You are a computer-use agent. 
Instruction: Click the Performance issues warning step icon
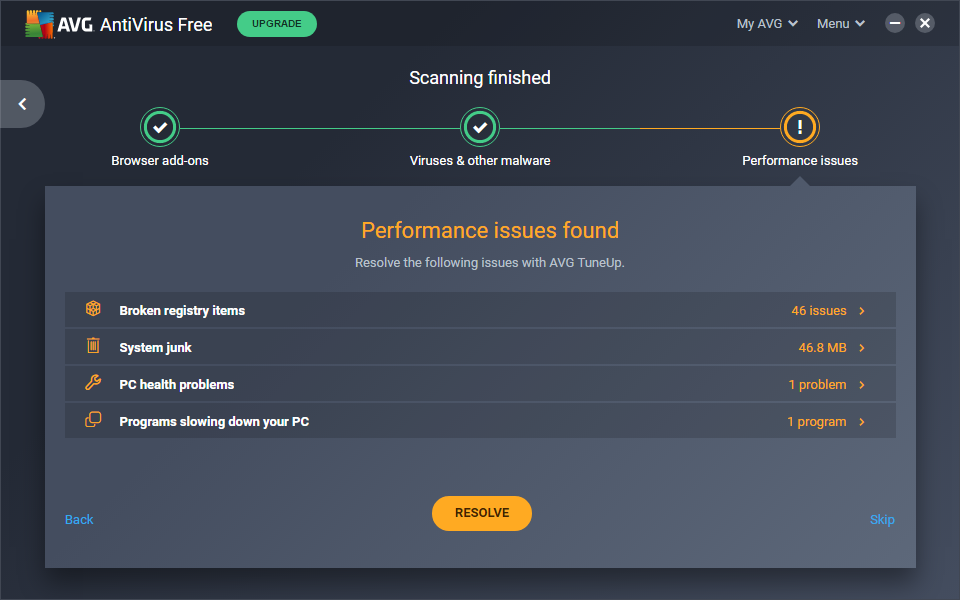[x=800, y=127]
